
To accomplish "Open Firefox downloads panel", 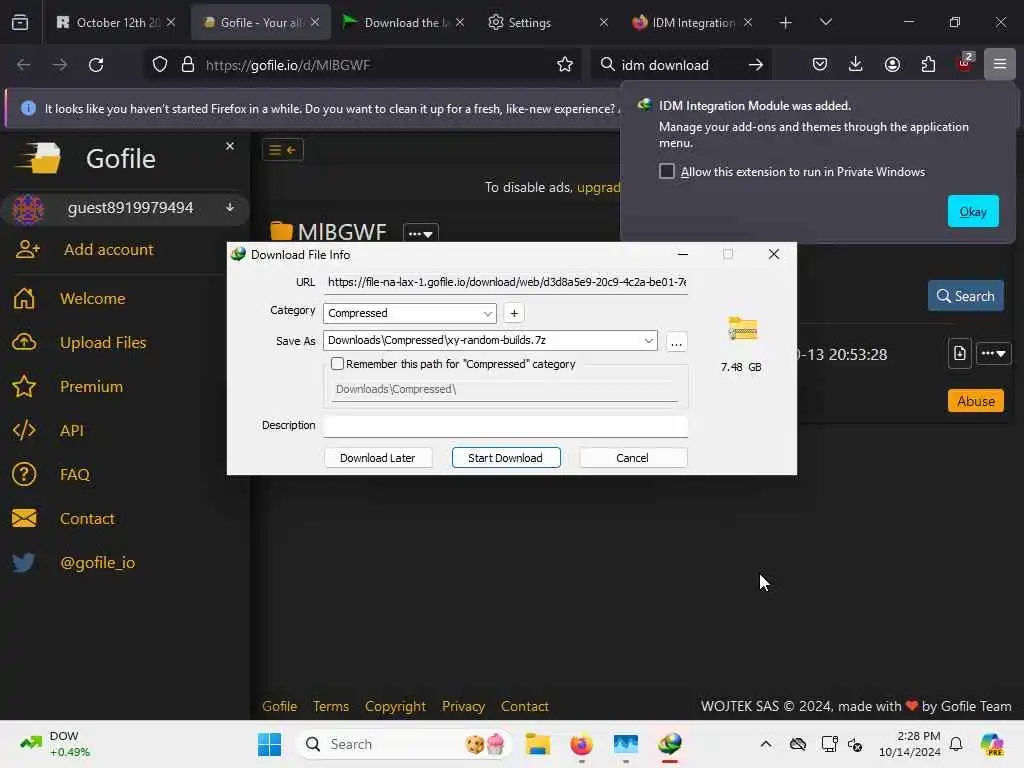I will tap(856, 64).
